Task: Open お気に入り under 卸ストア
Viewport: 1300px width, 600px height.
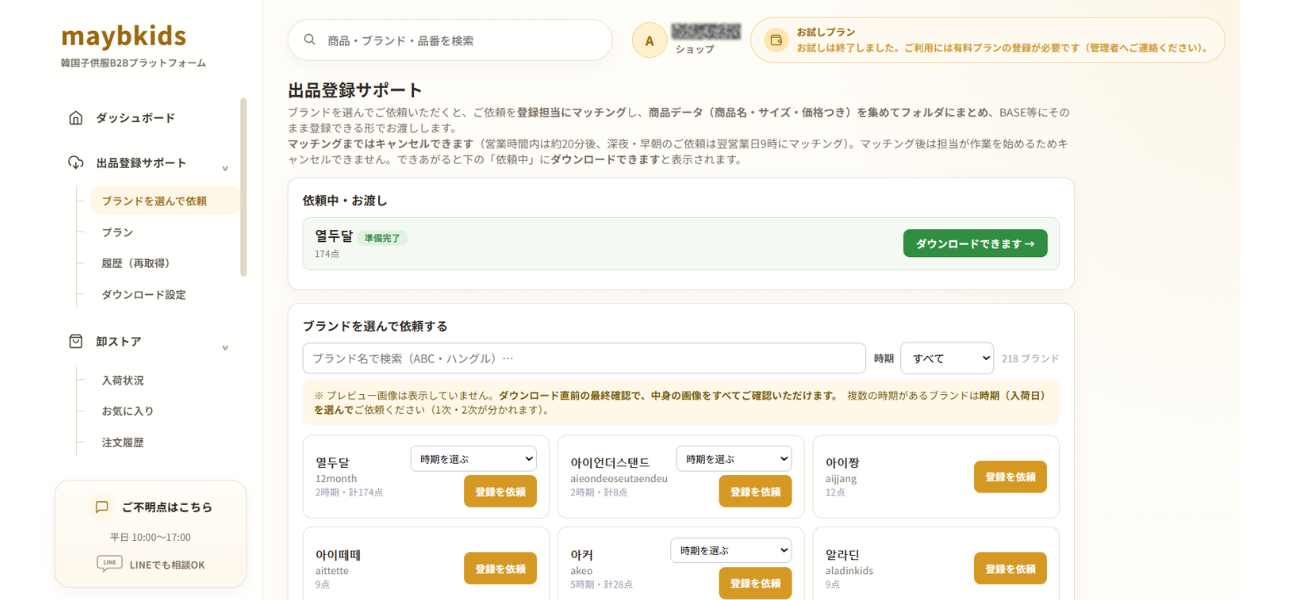Action: (128, 411)
